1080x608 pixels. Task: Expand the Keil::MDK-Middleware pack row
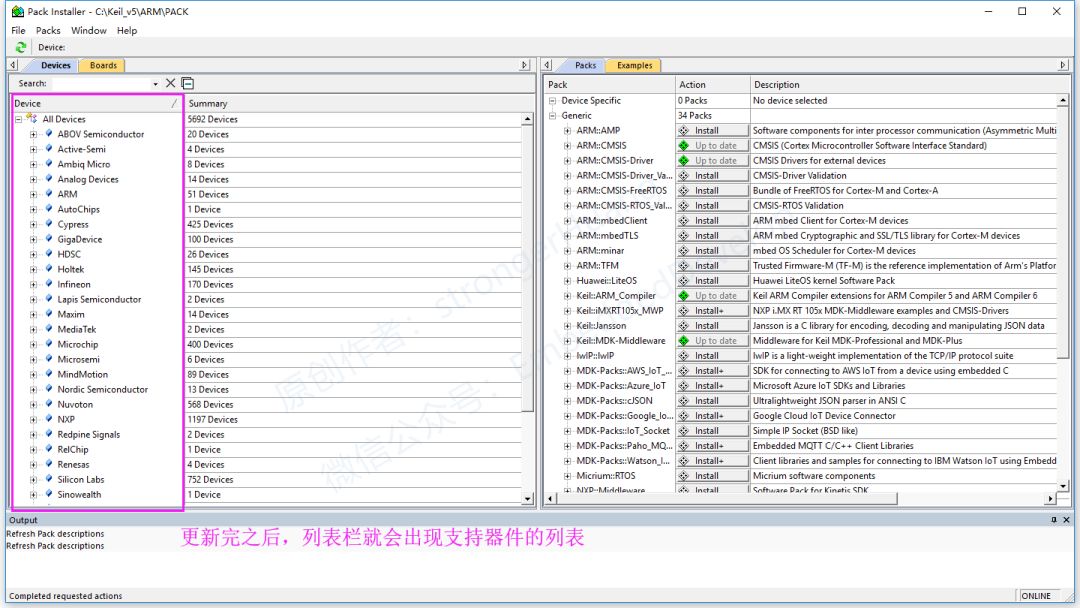point(567,341)
